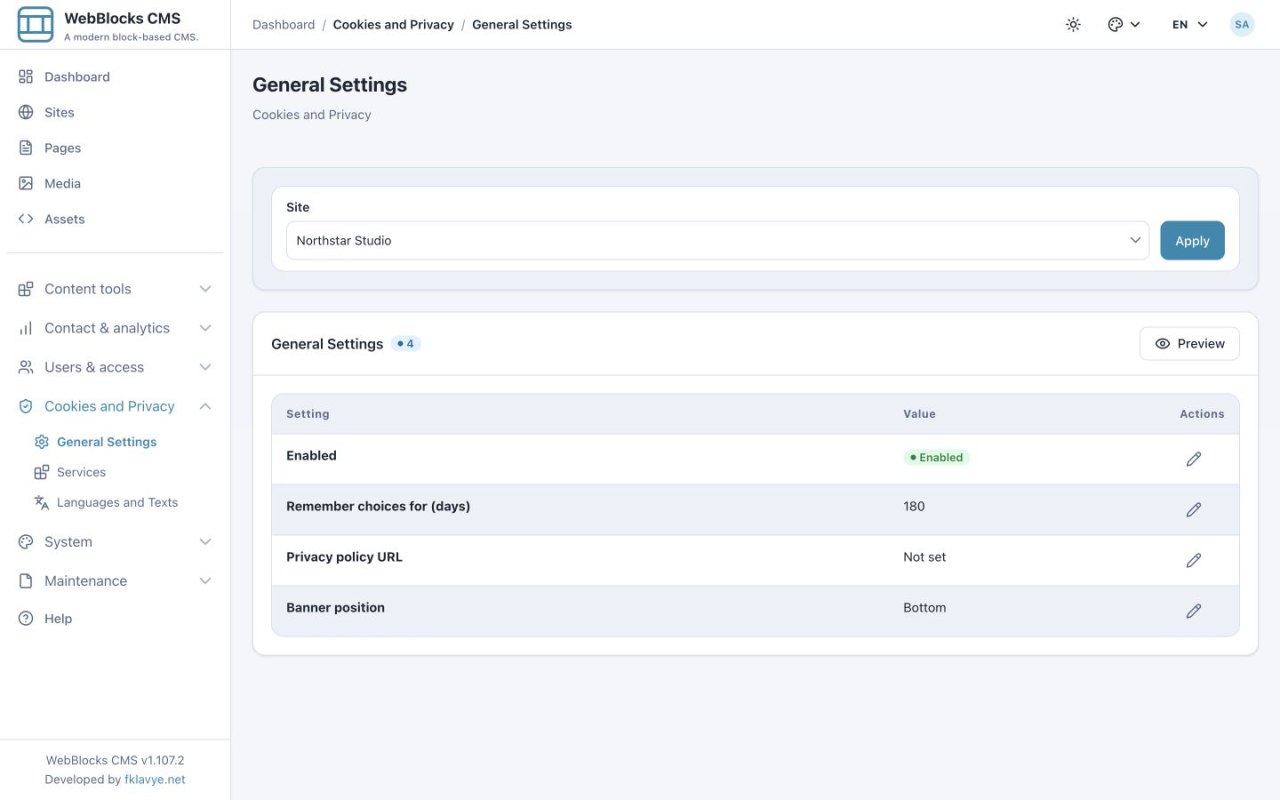Edit the Enabled setting pencil icon

[1193, 459]
